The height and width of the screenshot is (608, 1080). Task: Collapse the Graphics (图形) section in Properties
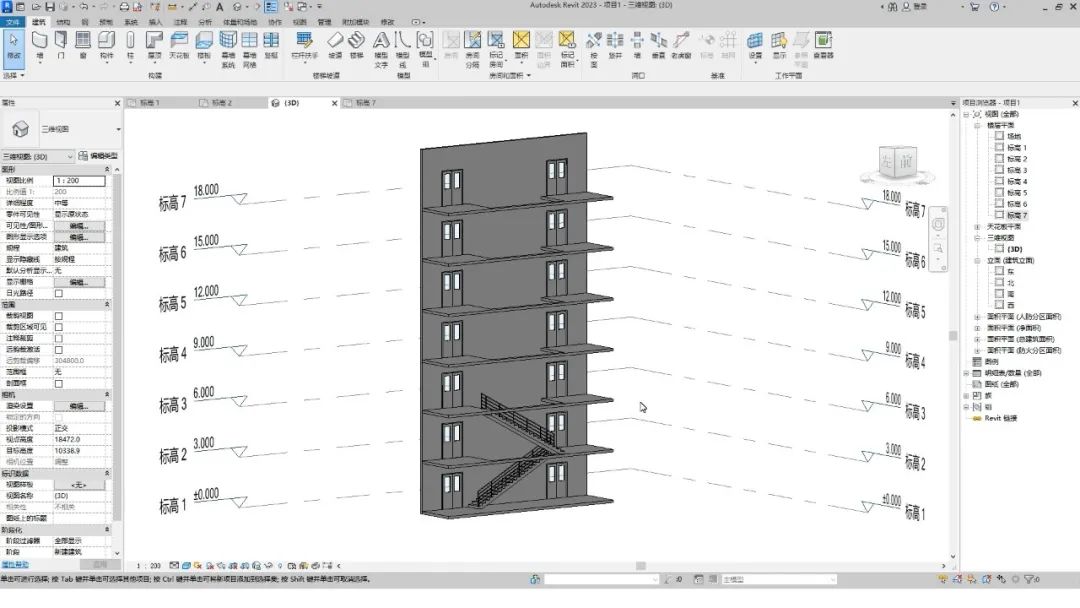click(x=107, y=169)
